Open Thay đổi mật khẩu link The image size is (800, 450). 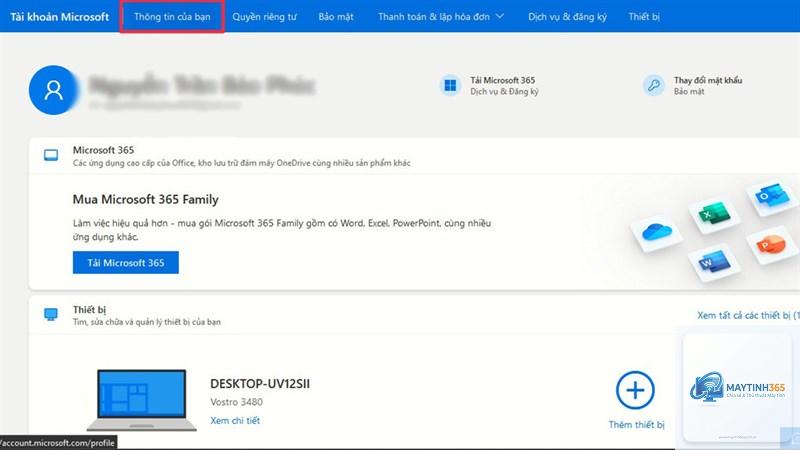tap(708, 80)
